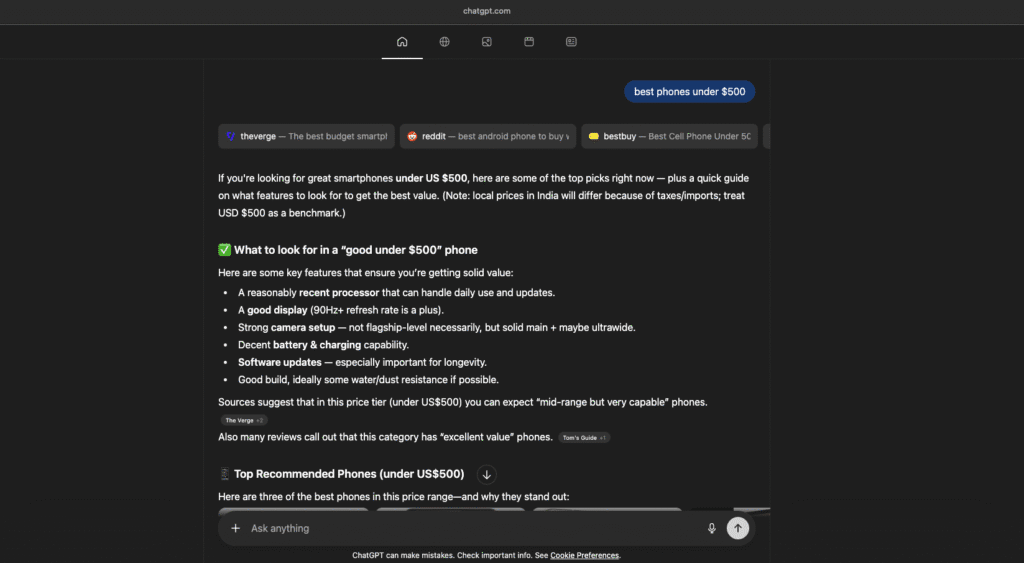Click heading 'What to look for'

[x=355, y=250]
